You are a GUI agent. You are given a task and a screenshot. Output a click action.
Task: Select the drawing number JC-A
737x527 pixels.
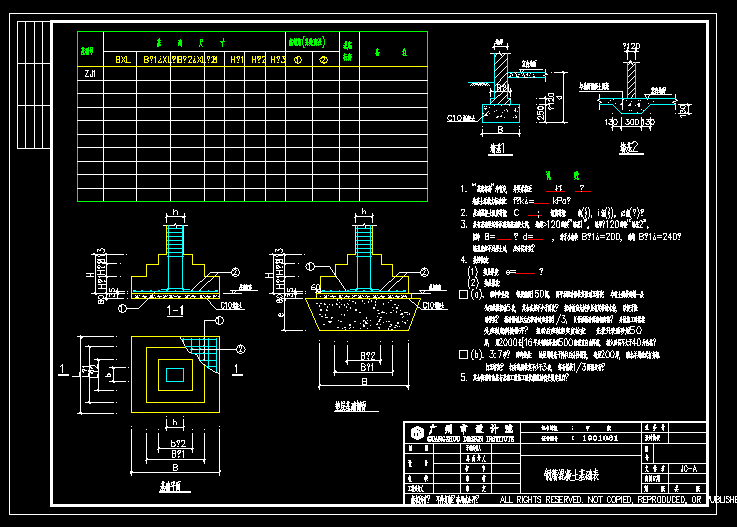point(689,468)
